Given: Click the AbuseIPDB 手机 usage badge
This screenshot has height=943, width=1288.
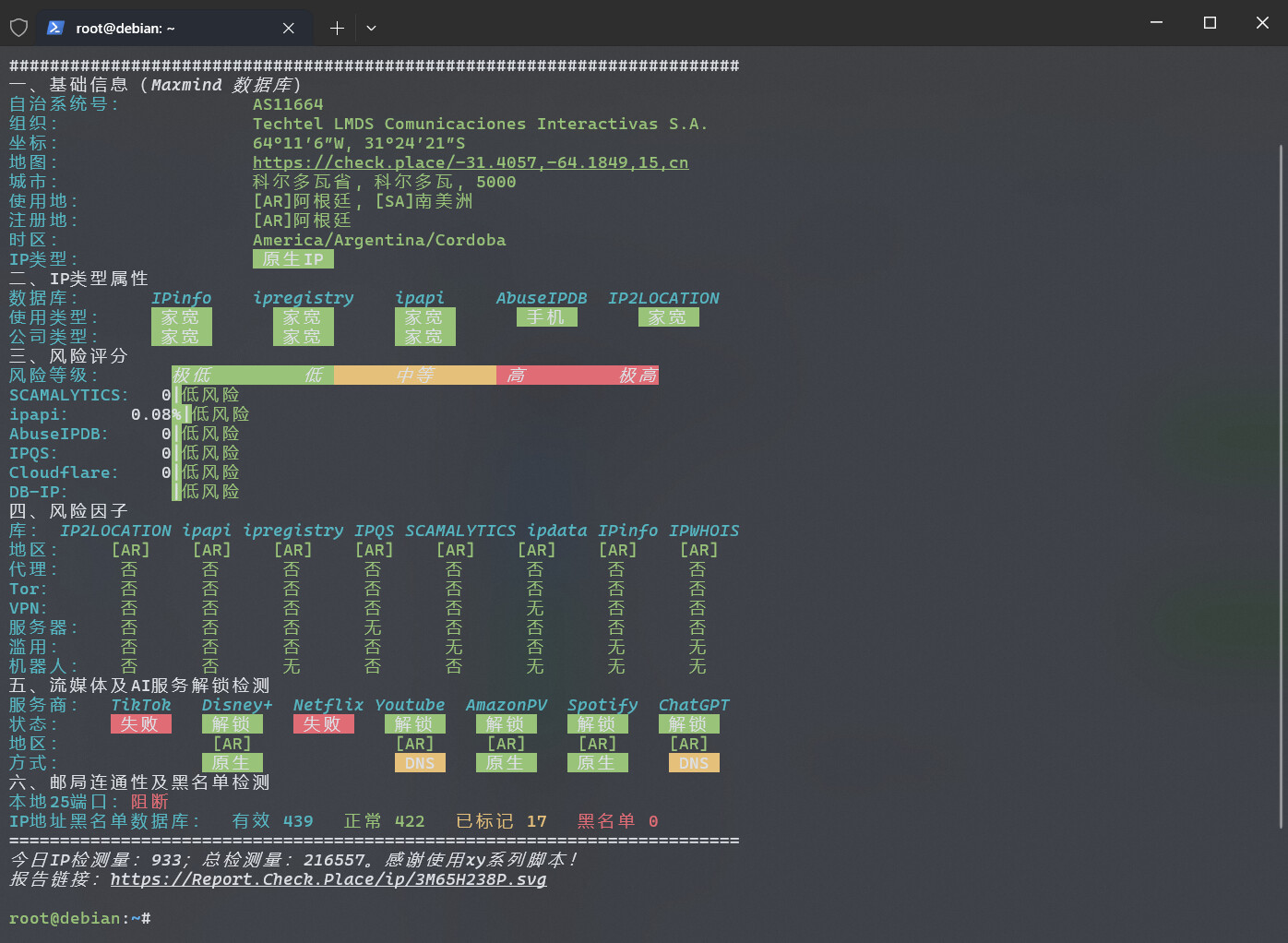Looking at the screenshot, I should (547, 317).
